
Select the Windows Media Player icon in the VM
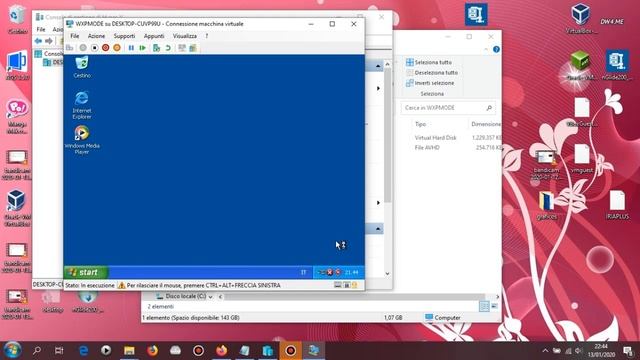click(82, 140)
